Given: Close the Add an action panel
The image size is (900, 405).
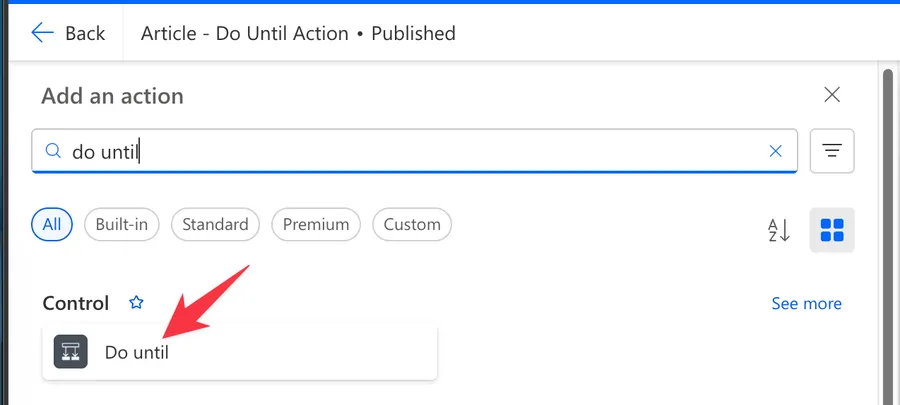Looking at the screenshot, I should (x=831, y=95).
